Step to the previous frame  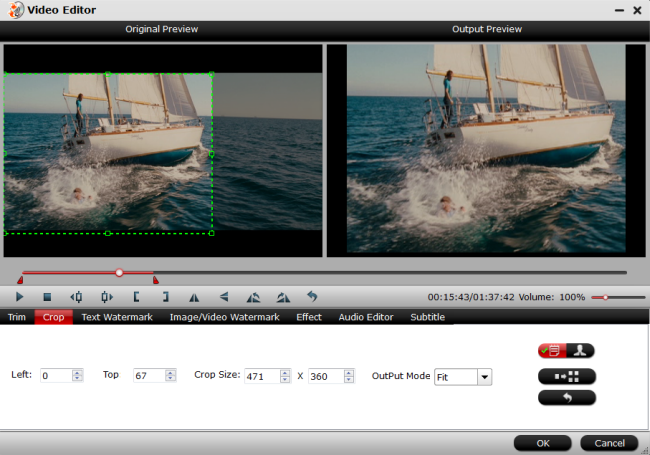(76, 297)
